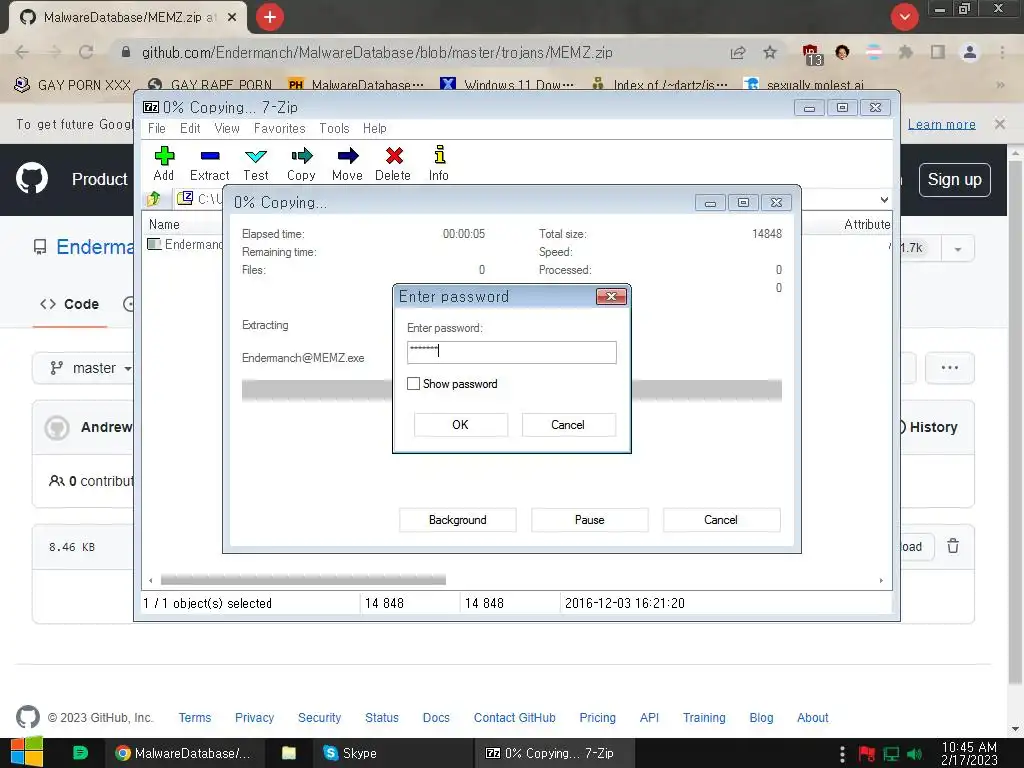Switch to the Code tab on GitHub
The height and width of the screenshot is (768, 1024).
coord(70,304)
